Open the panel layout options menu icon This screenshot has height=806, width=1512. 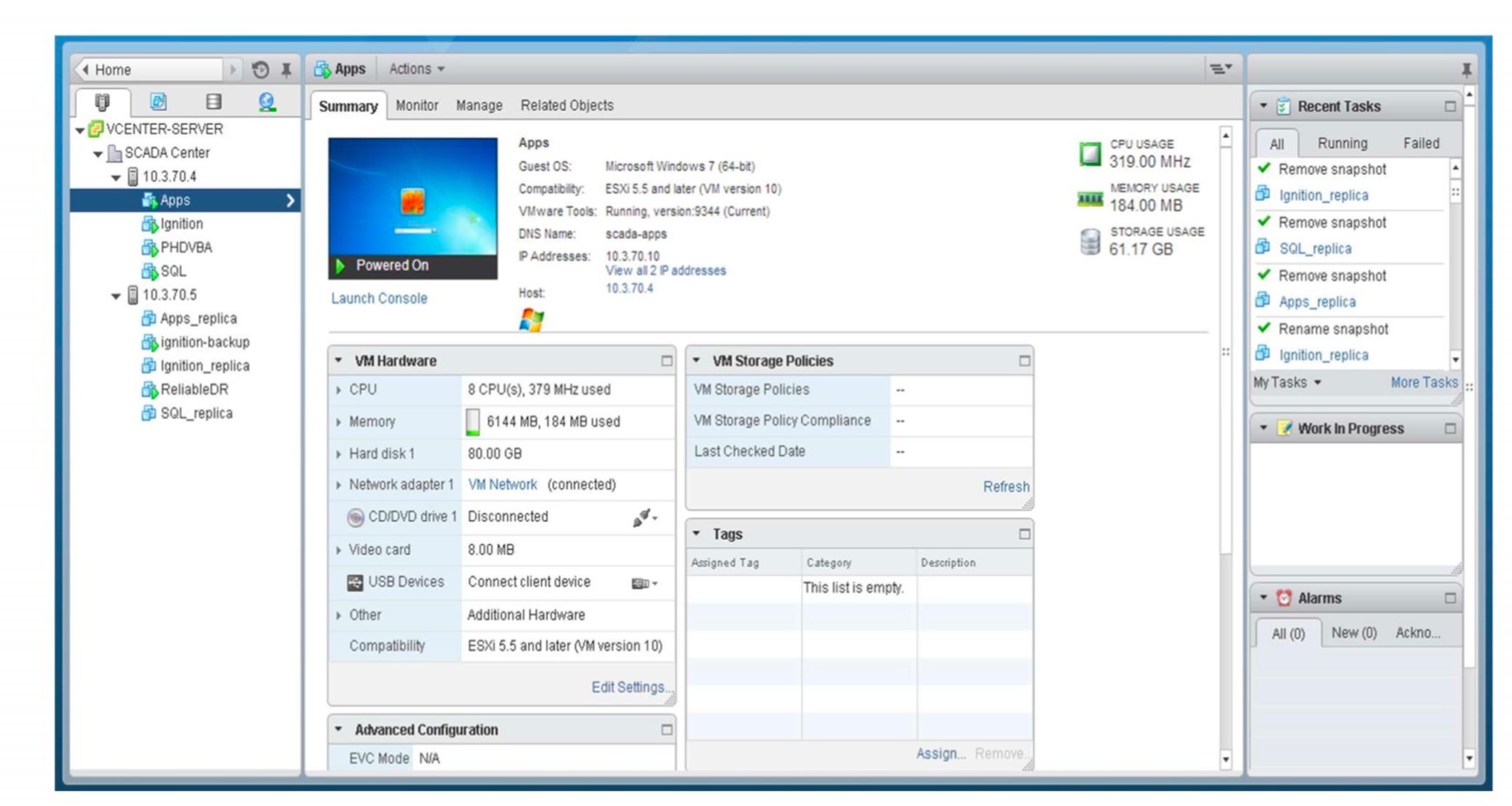tap(1221, 68)
